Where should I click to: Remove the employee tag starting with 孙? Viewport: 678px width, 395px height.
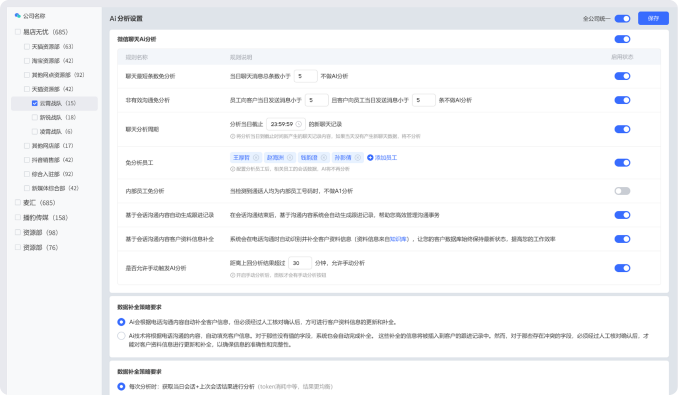[358, 158]
